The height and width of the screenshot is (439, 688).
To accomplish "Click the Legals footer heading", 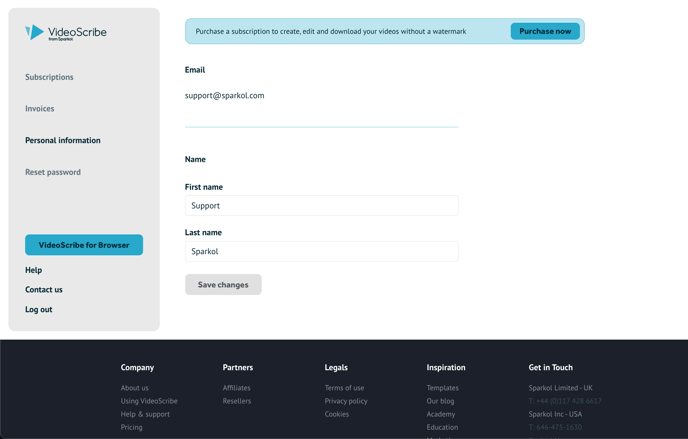I will pyautogui.click(x=336, y=368).
